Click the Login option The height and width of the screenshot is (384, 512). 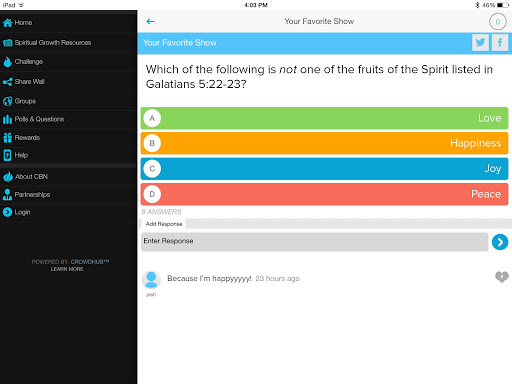point(68,212)
